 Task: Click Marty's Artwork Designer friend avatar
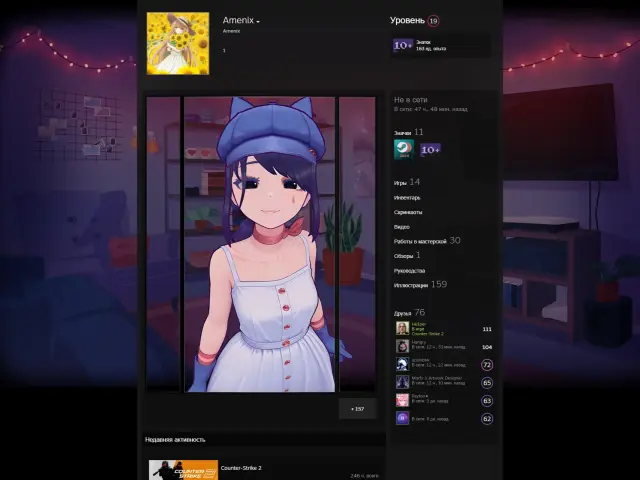click(402, 382)
